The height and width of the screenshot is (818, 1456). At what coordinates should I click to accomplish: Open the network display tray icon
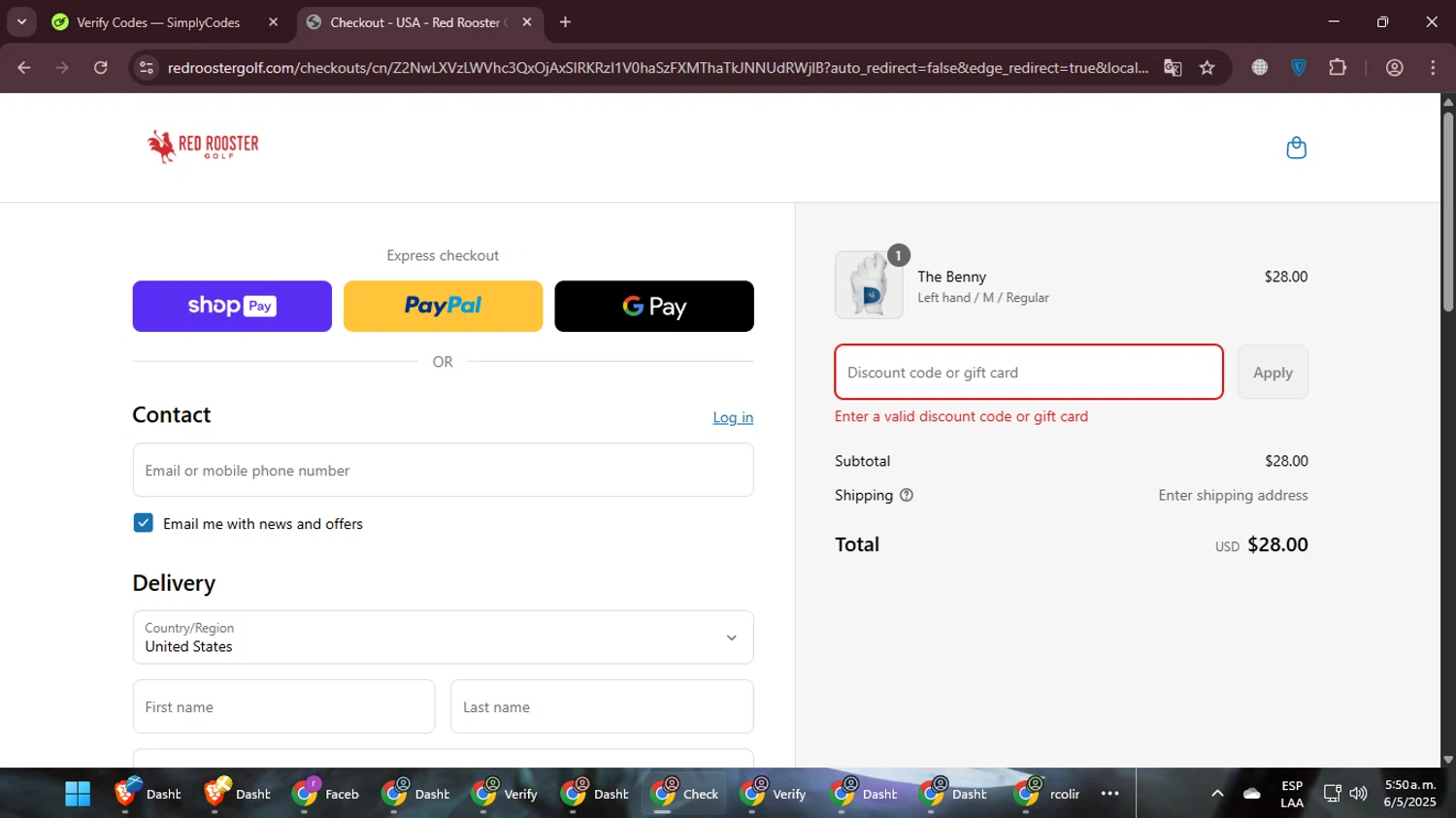point(1332,794)
